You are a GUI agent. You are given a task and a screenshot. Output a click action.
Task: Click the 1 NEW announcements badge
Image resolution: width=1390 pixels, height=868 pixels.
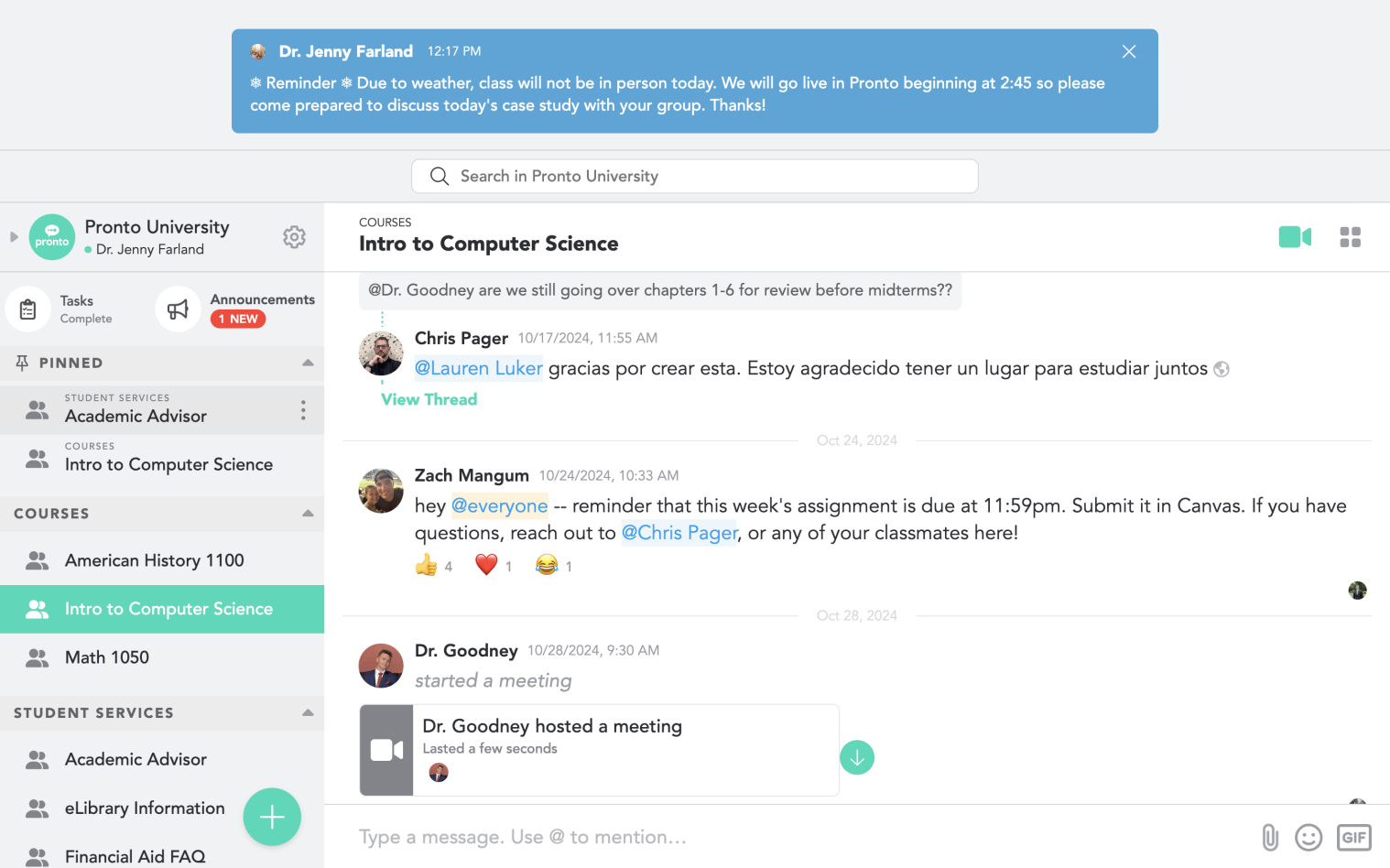click(238, 319)
